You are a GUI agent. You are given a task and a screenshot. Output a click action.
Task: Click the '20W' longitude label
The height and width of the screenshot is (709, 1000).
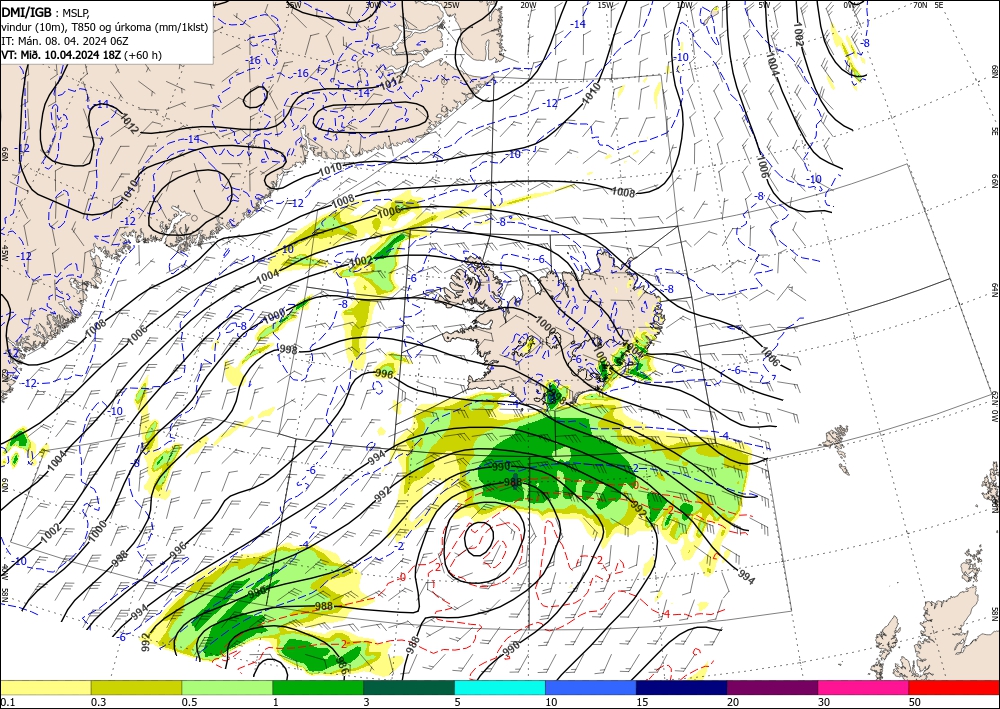(528, 4)
